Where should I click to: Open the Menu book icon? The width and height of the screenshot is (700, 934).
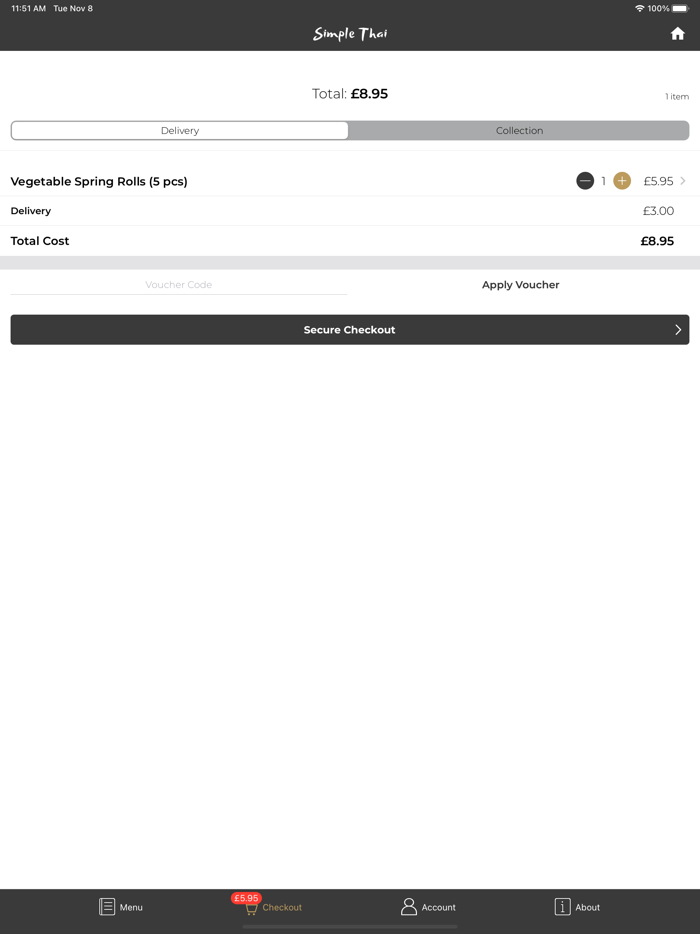tap(107, 907)
